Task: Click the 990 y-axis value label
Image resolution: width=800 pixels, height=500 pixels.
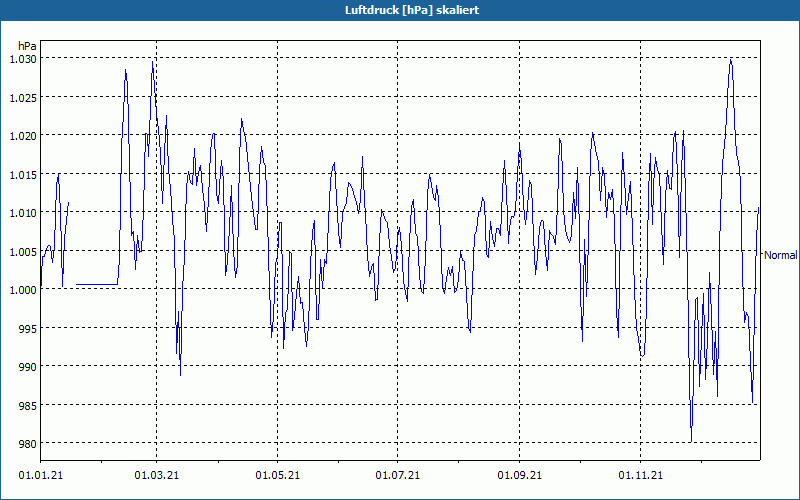Action: (28, 367)
